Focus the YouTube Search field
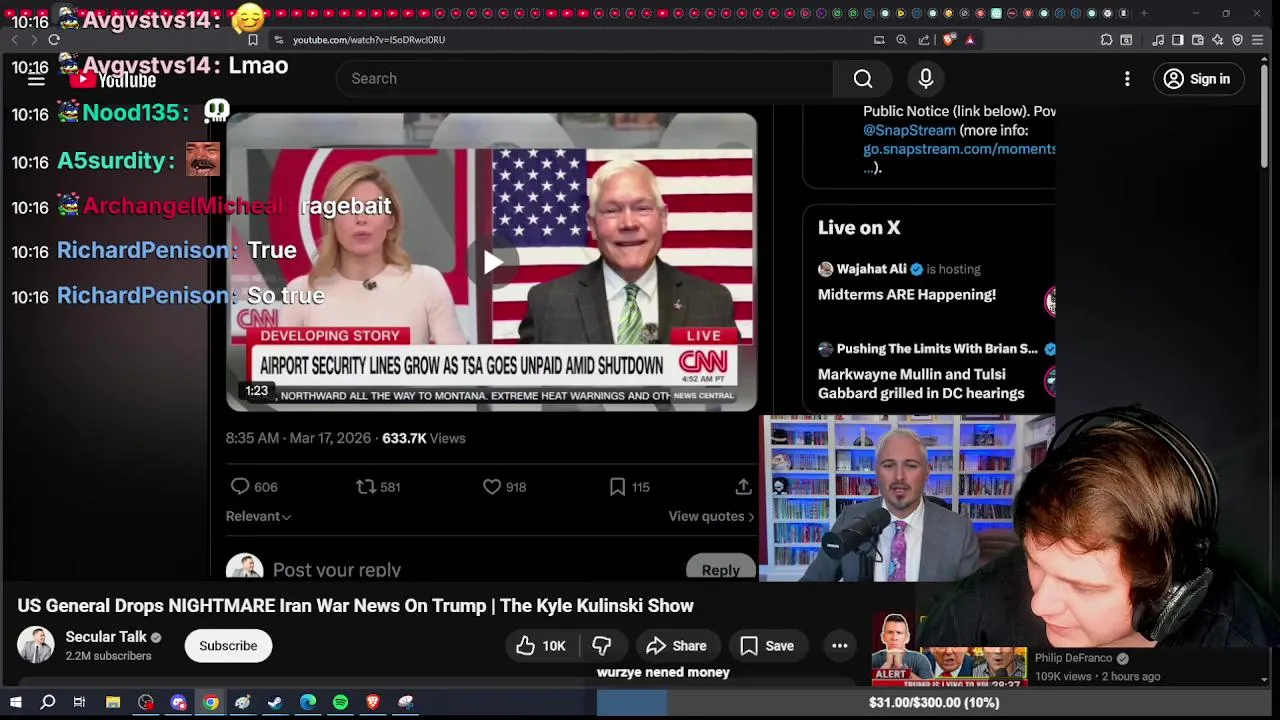Screen dimensions: 1280x720 [585, 79]
